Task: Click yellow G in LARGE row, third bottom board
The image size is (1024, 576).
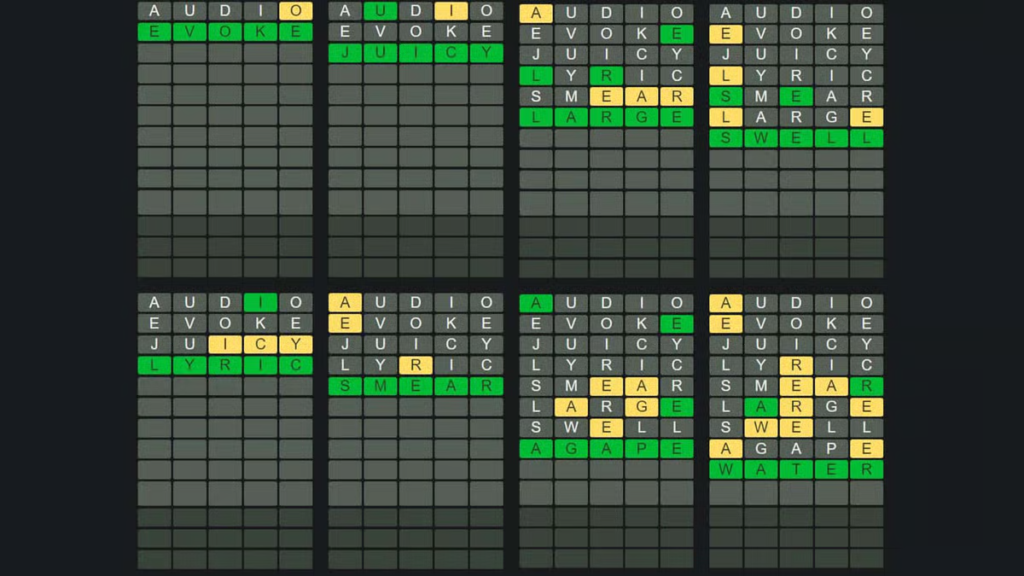Action: point(641,407)
